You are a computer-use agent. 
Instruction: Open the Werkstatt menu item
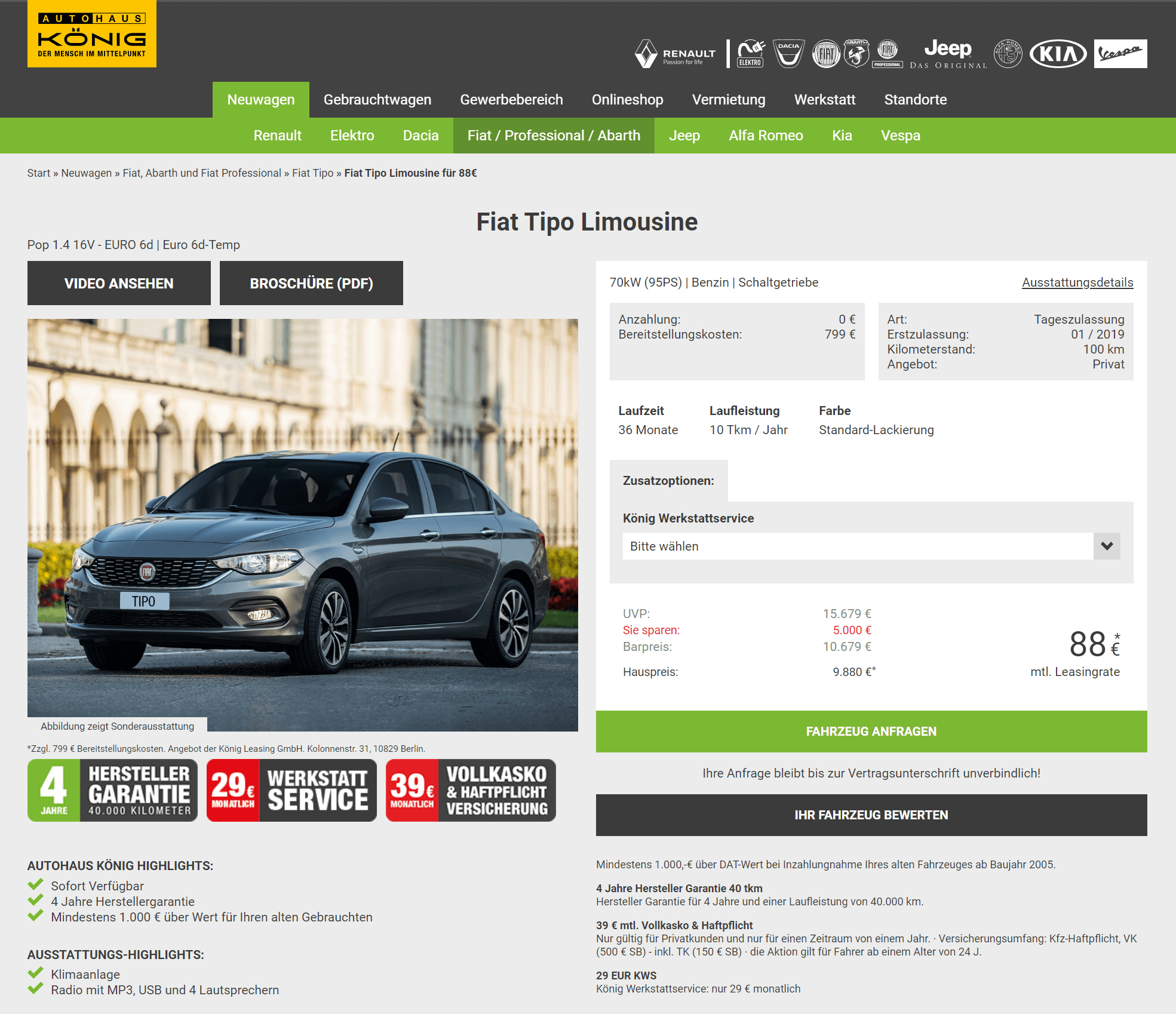(825, 100)
